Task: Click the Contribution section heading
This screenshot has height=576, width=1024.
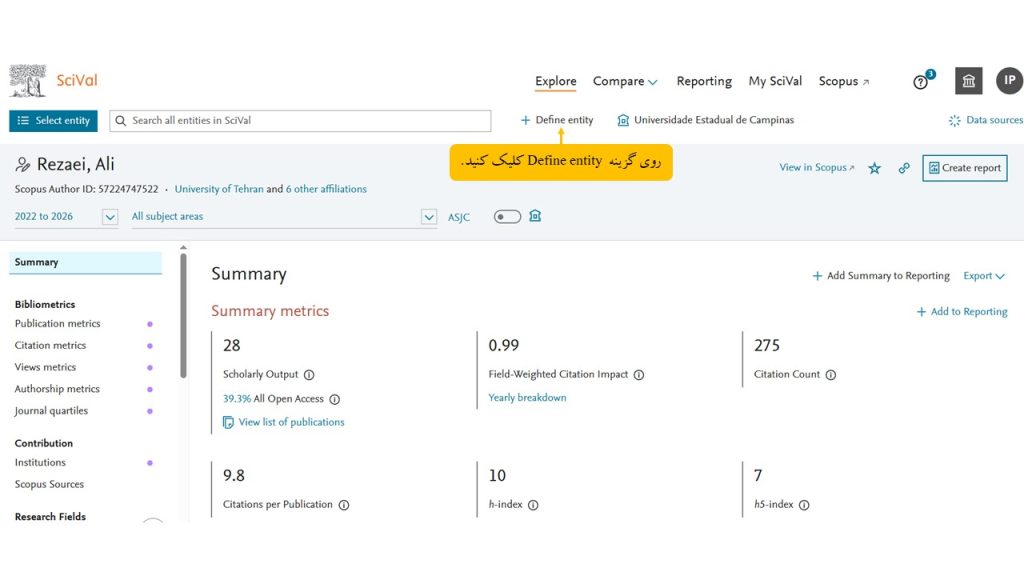Action: pyautogui.click(x=44, y=443)
